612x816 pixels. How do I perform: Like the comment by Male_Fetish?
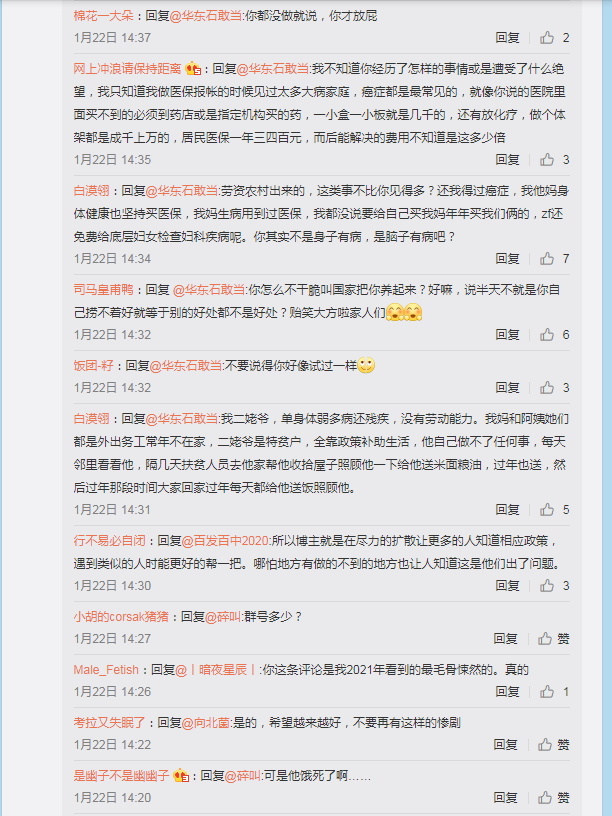(x=554, y=692)
